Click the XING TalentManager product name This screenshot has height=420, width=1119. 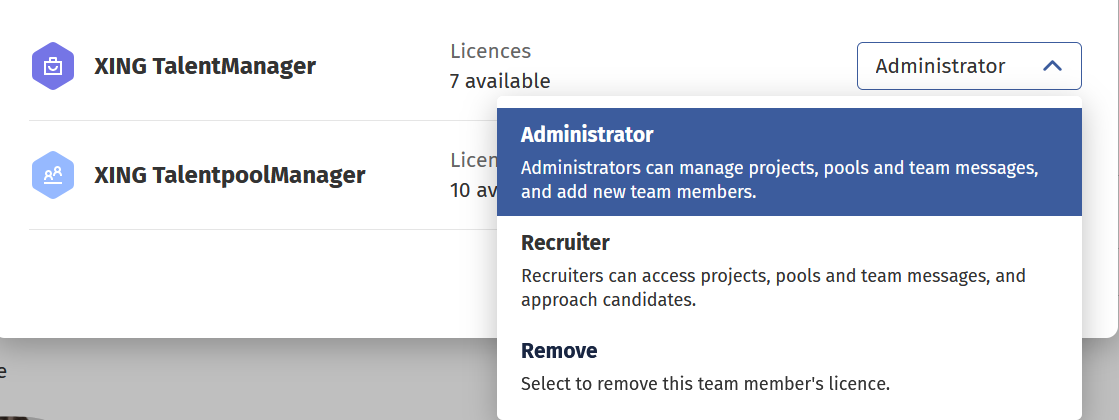(205, 67)
